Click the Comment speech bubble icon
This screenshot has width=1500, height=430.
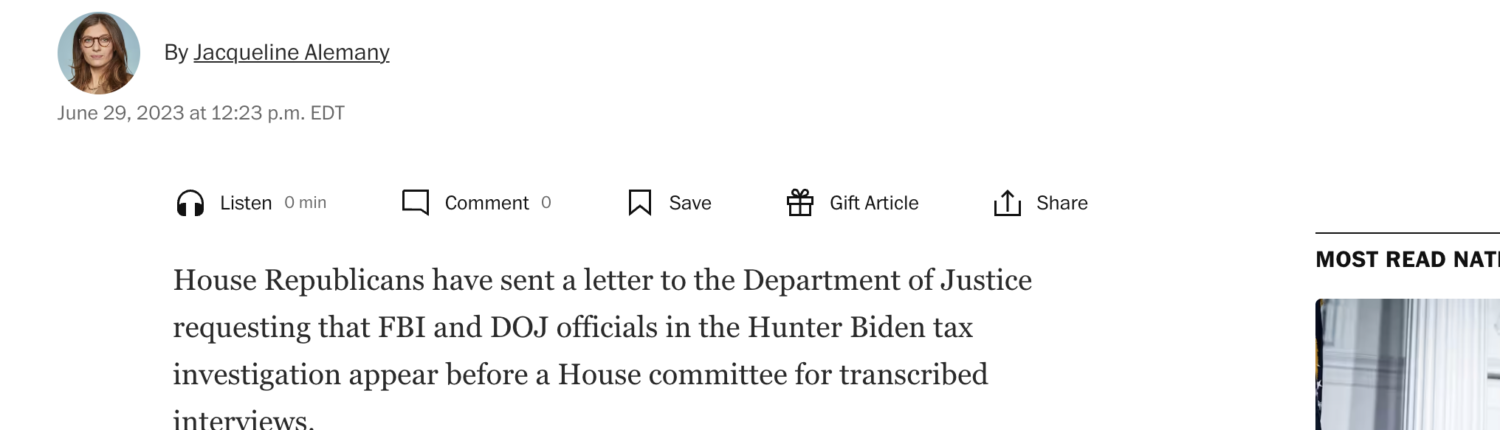[x=415, y=203]
